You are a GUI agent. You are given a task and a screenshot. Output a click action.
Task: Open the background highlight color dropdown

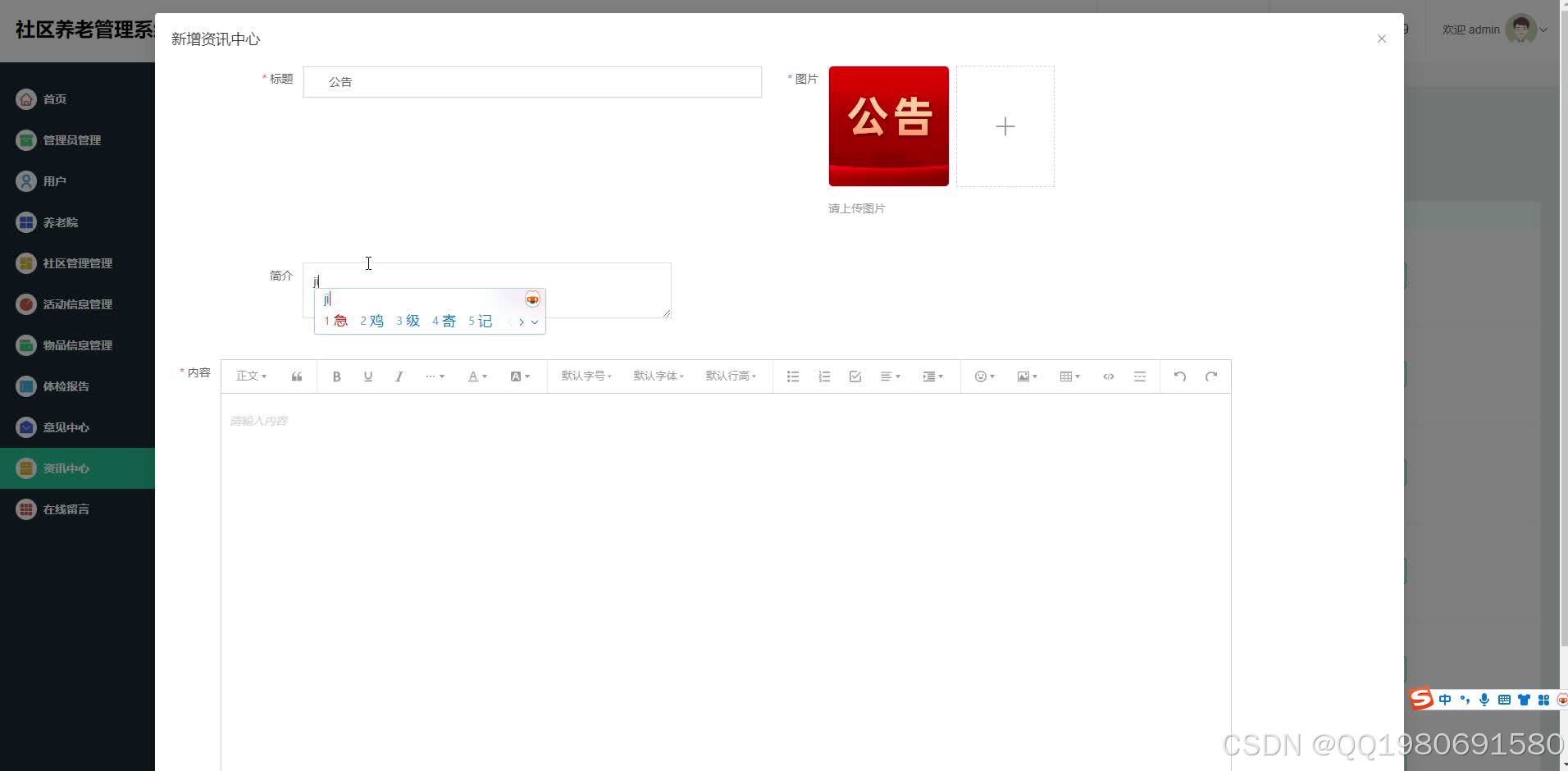tap(520, 376)
